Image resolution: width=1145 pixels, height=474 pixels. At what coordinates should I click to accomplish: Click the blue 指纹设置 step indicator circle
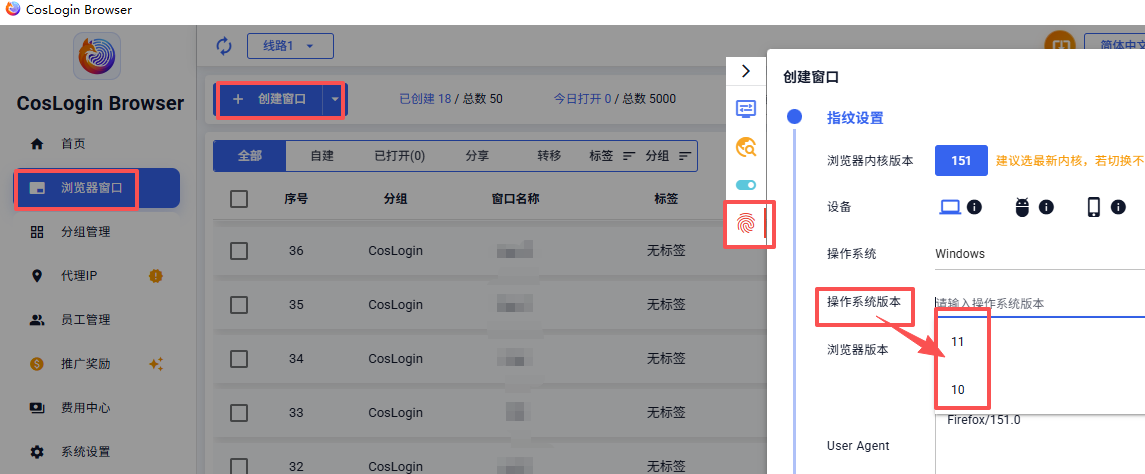tap(794, 117)
